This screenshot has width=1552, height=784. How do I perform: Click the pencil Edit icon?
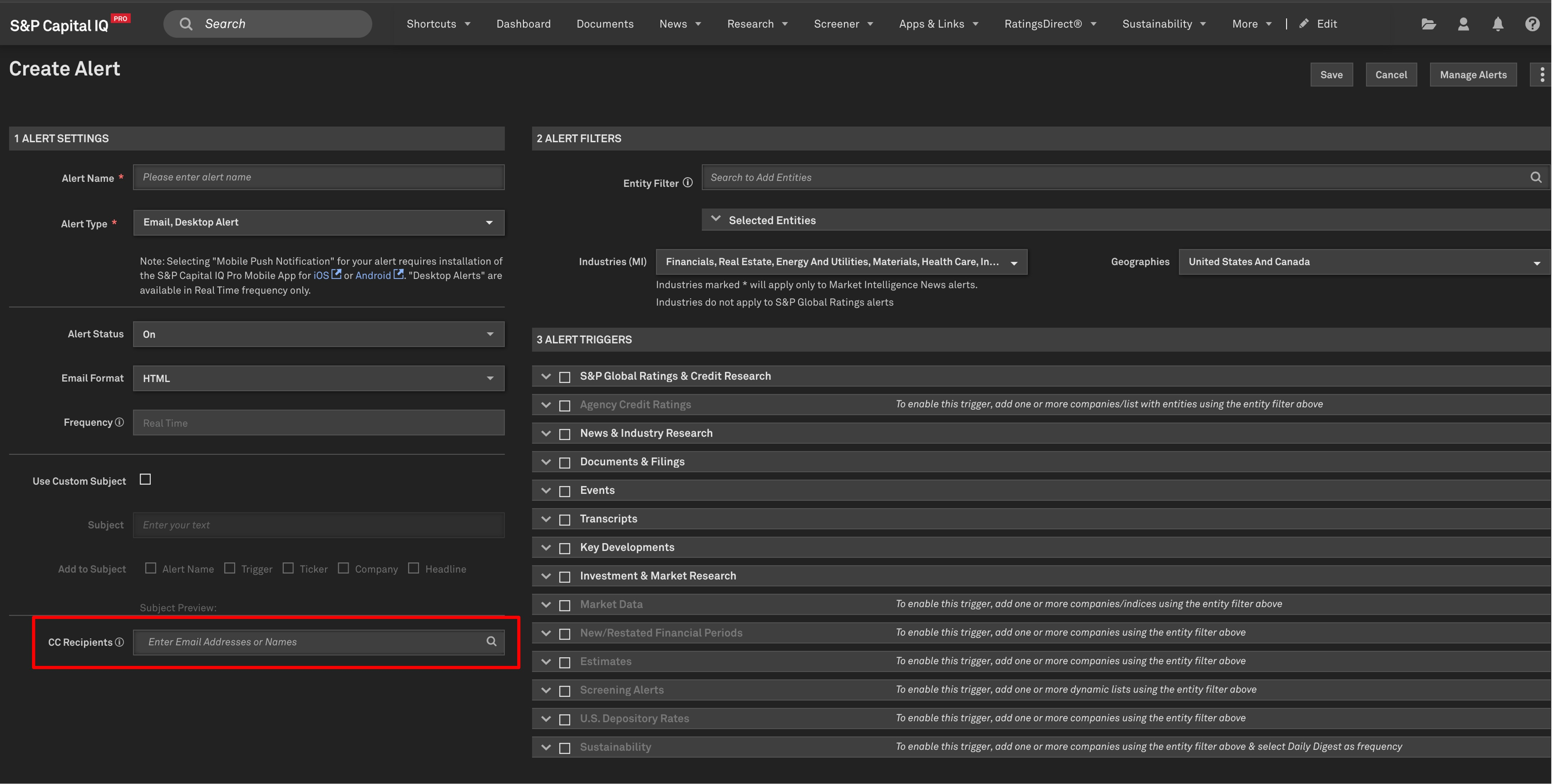point(1304,23)
